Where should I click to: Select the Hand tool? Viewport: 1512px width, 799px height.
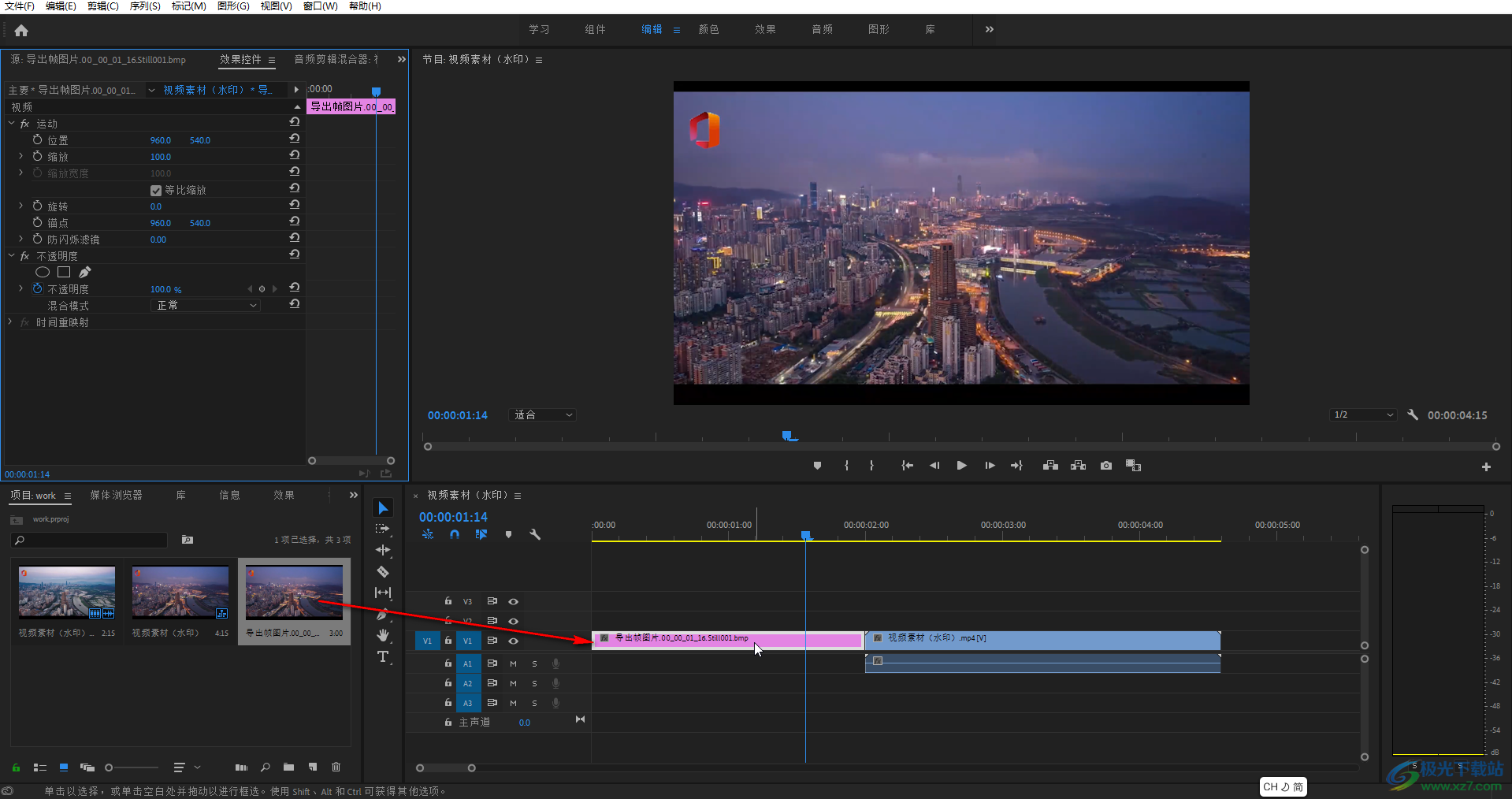coord(383,635)
